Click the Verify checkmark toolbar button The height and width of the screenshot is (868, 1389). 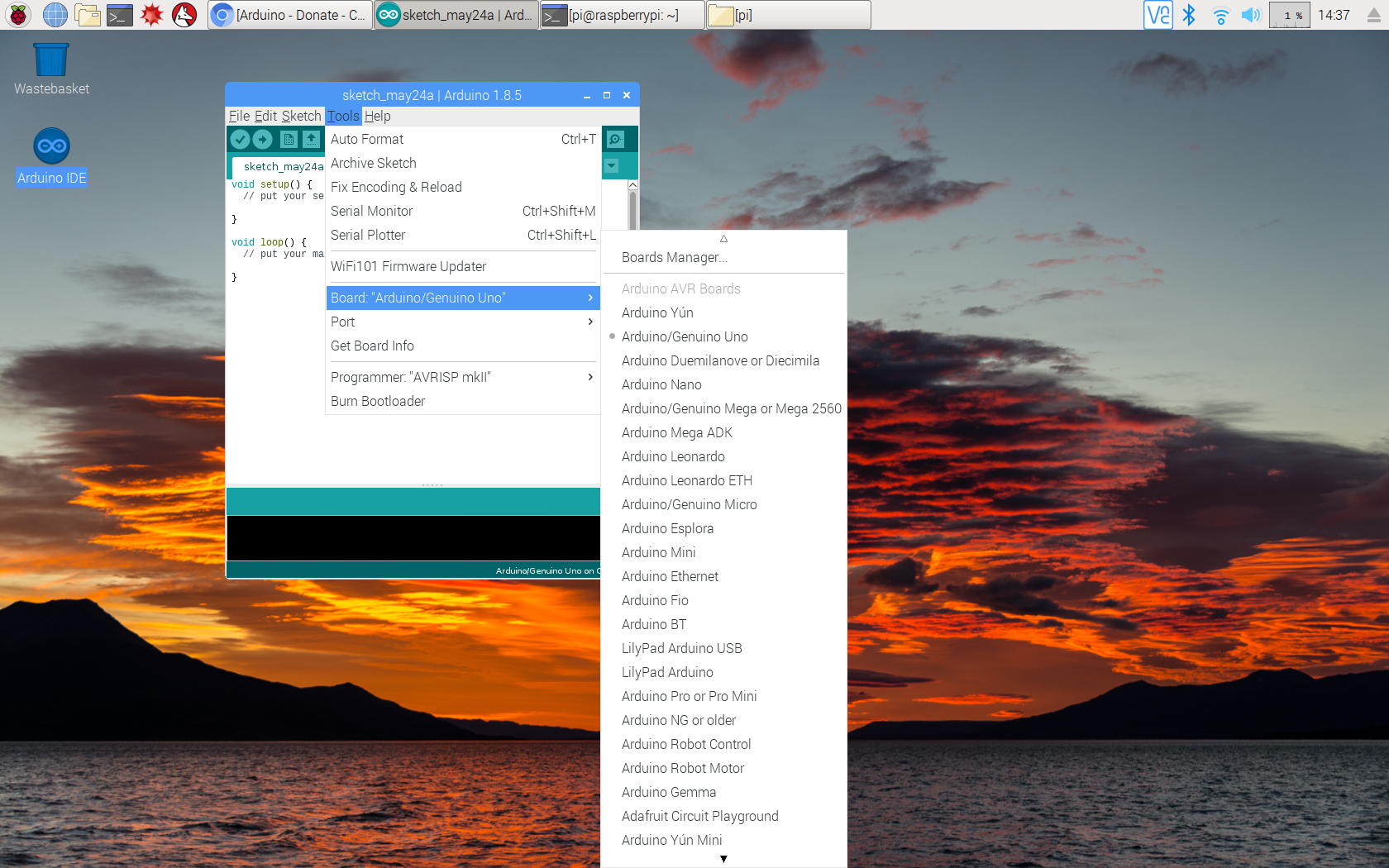(x=240, y=140)
